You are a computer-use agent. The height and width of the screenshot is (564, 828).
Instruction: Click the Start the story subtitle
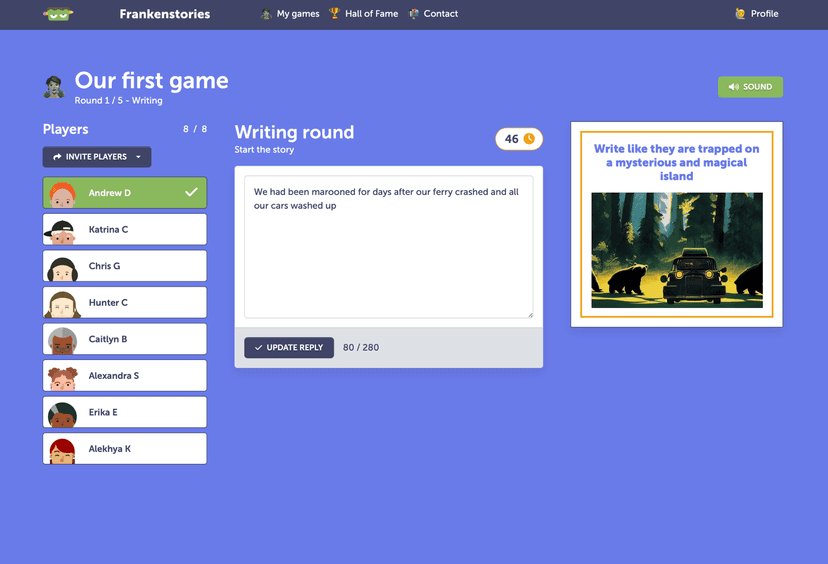(264, 150)
